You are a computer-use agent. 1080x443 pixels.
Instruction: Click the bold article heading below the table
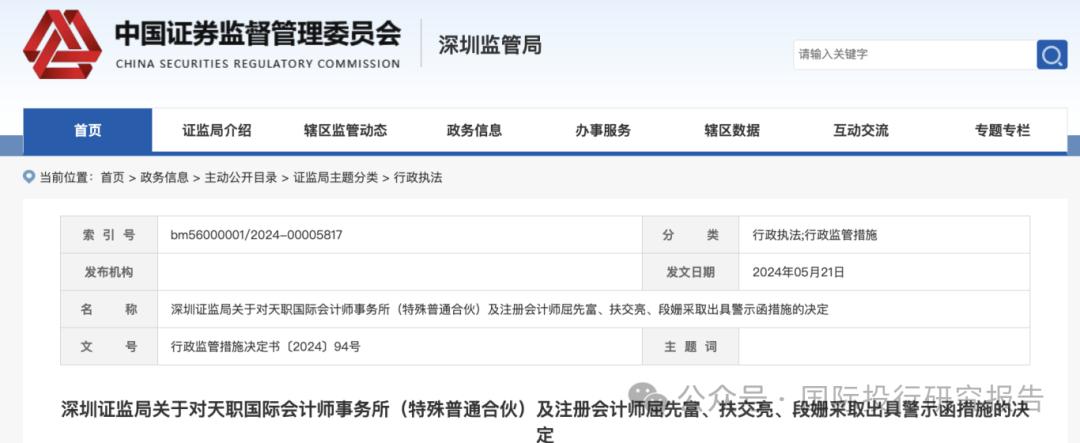(x=544, y=422)
